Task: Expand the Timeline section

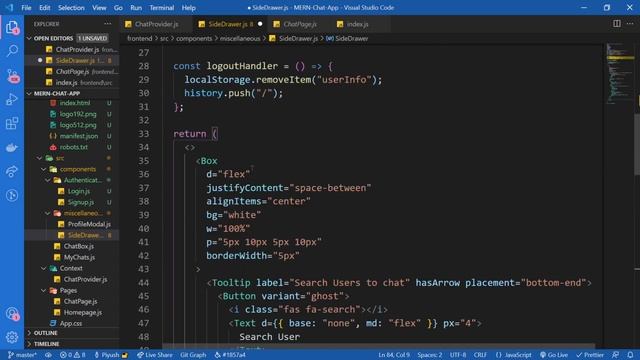Action: click(29, 344)
